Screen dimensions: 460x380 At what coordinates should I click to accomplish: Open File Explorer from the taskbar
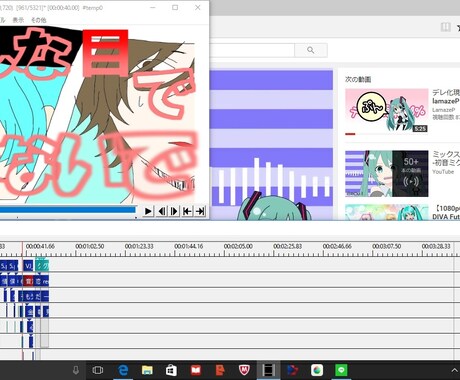coord(147,370)
